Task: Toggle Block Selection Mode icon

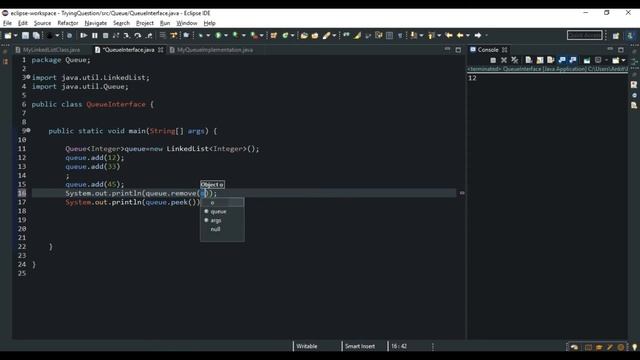Action: tap(389, 36)
